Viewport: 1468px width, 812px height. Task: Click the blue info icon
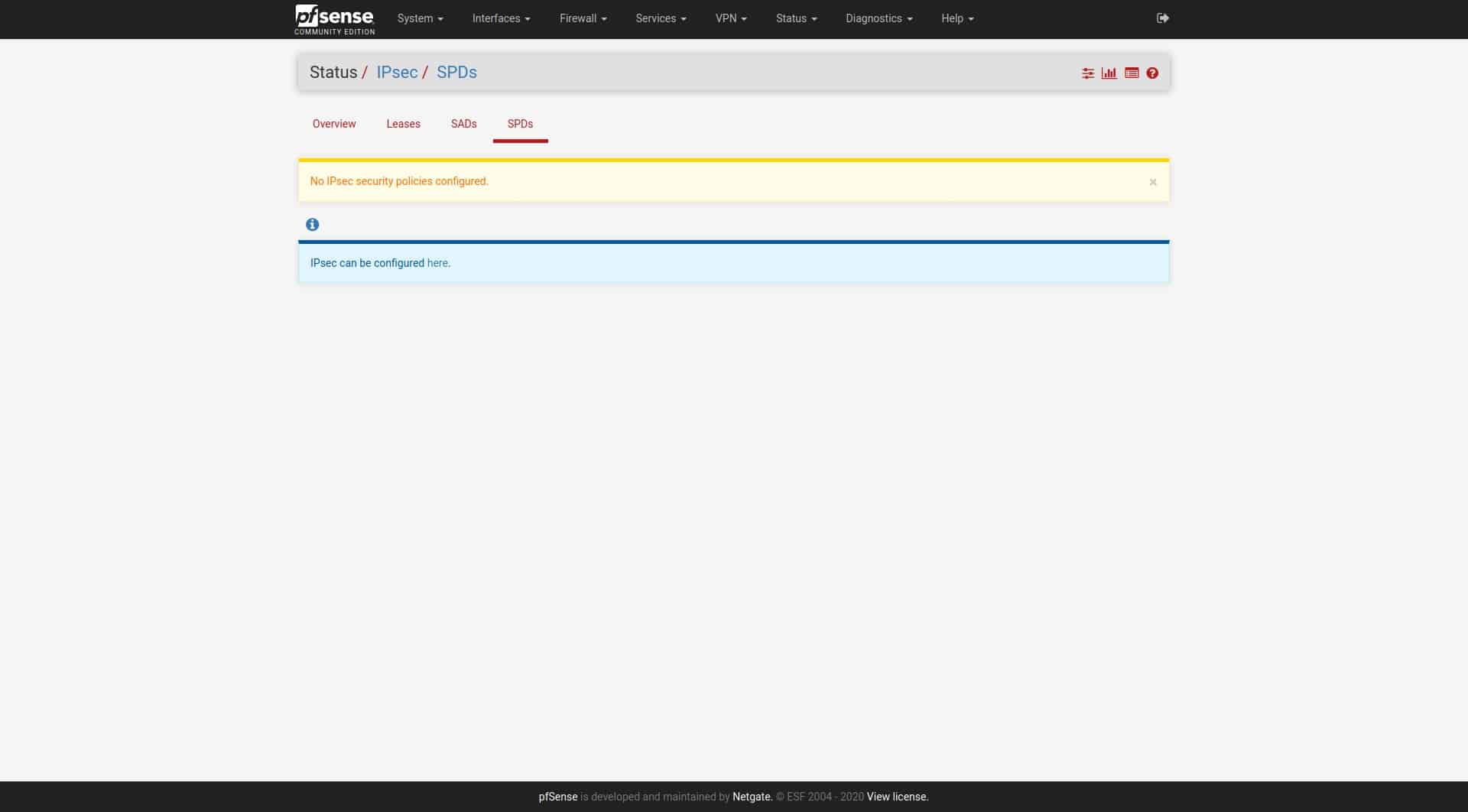pos(312,225)
